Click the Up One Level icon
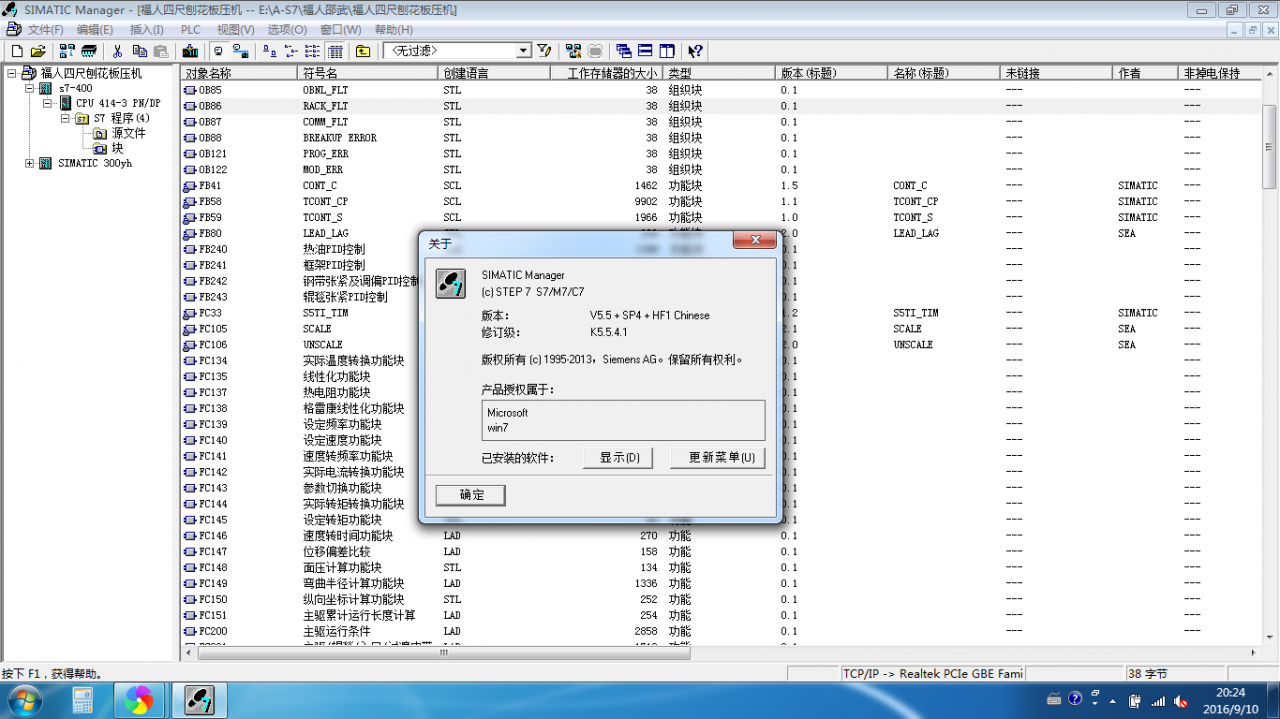 click(363, 50)
